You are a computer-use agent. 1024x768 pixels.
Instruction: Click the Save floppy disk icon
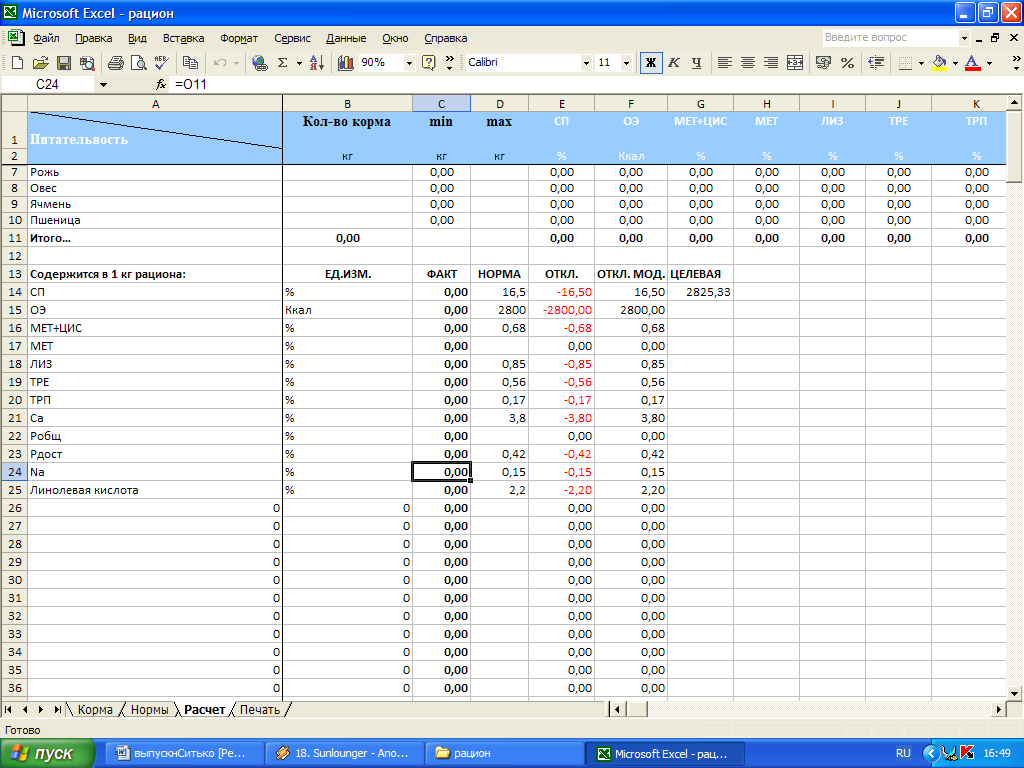pos(63,62)
